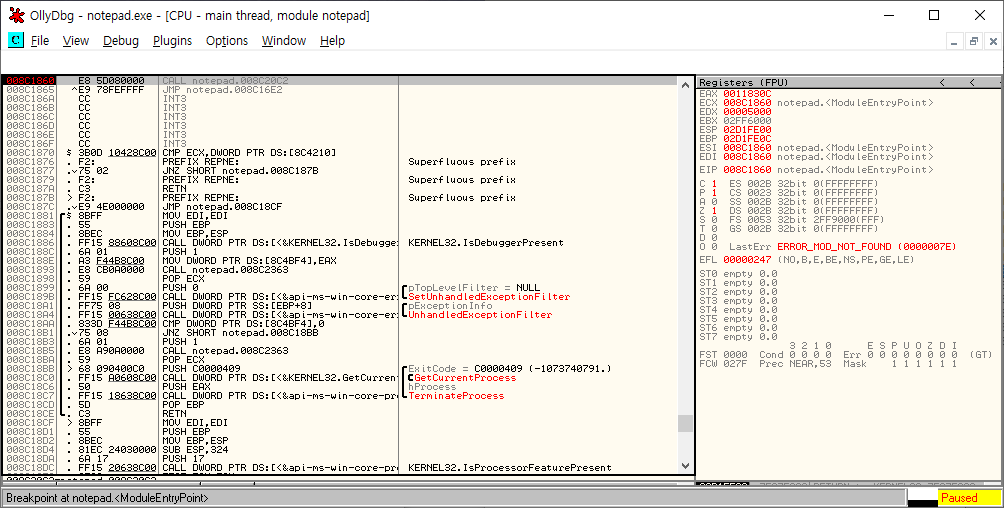The height and width of the screenshot is (508, 1004).
Task: Click the left-hand arrow in Registers header
Action: [x=943, y=82]
